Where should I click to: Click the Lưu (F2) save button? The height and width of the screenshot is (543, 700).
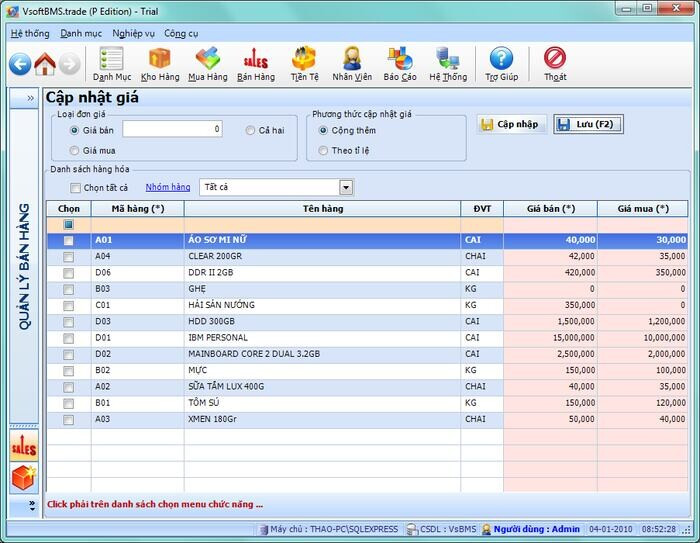click(588, 125)
